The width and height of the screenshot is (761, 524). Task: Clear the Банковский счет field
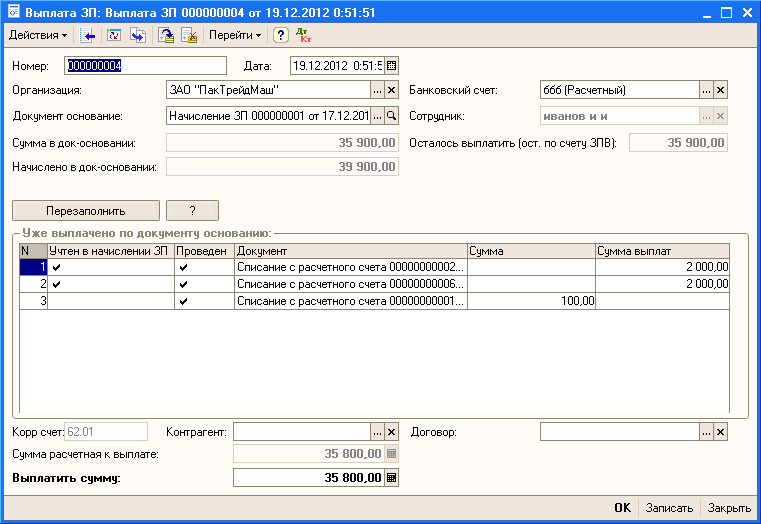click(x=721, y=90)
